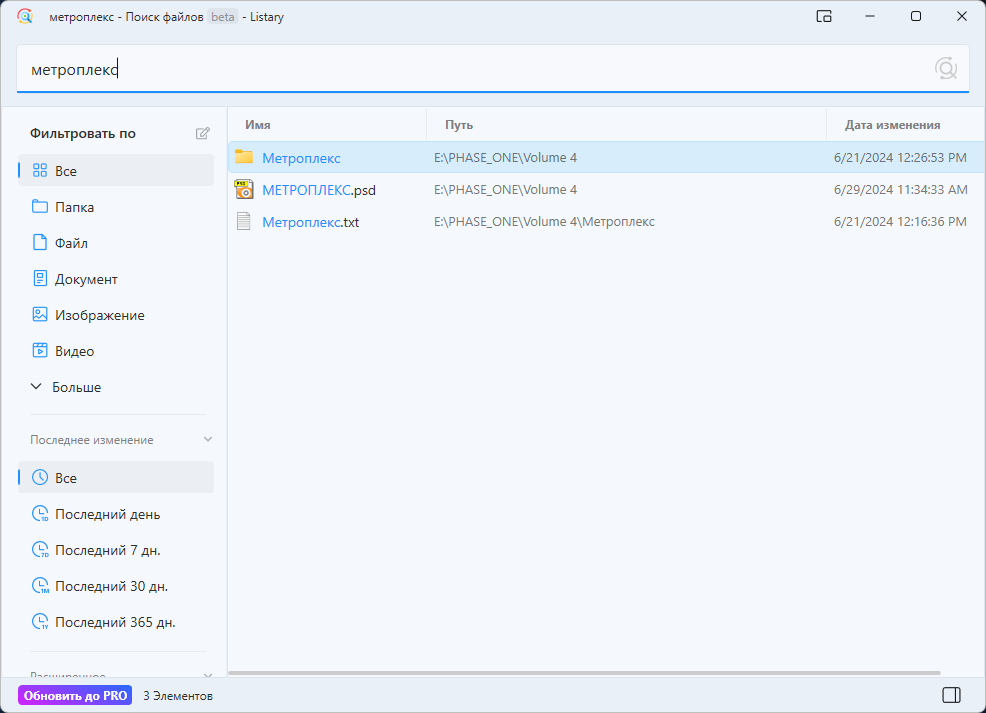Click the Listary logo in title bar
986x713 pixels.
click(25, 16)
